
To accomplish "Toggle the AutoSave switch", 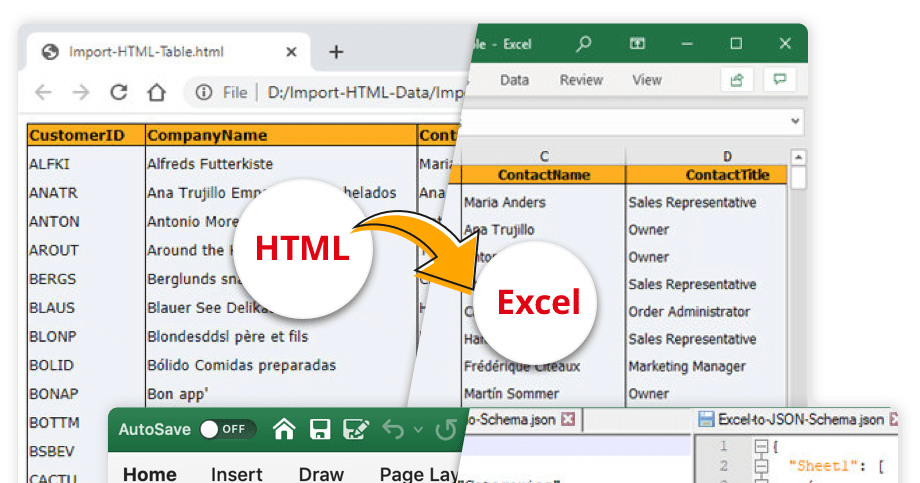I will point(227,430).
